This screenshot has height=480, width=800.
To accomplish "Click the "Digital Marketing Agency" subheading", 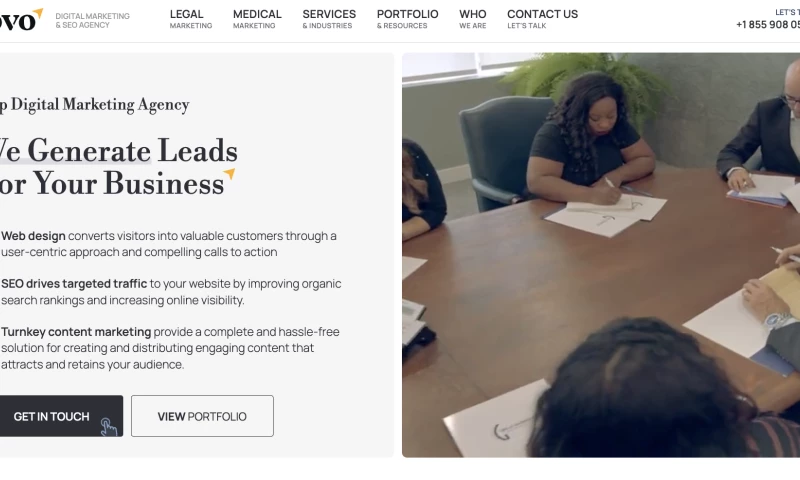I will [x=100, y=105].
